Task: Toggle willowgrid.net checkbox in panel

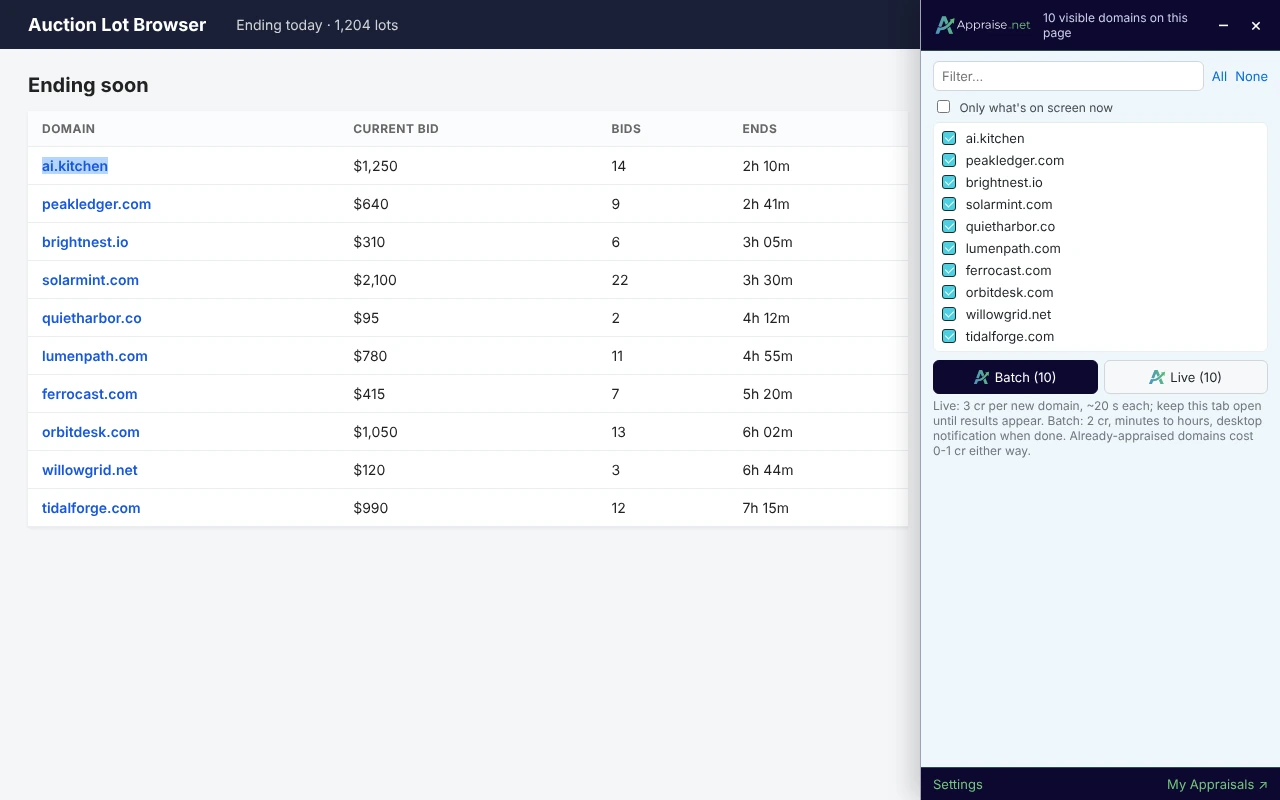Action: coord(949,314)
